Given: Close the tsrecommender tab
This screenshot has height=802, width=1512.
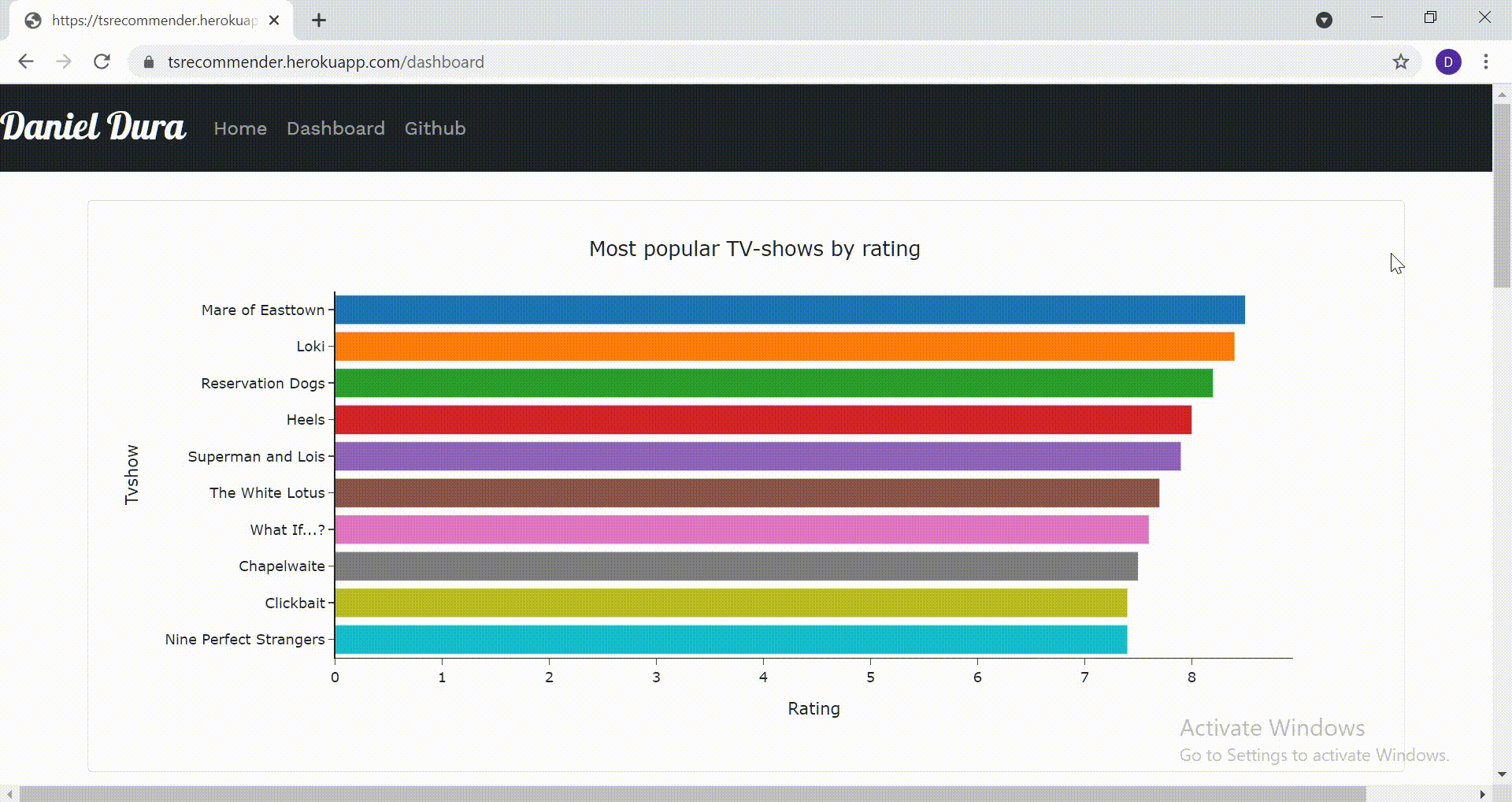Looking at the screenshot, I should pos(274,20).
